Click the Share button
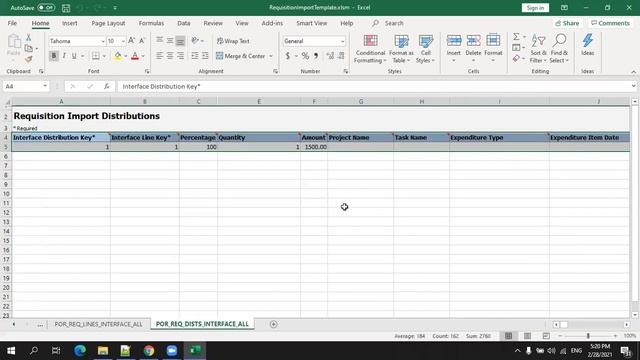The height and width of the screenshot is (360, 640). (x=567, y=23)
